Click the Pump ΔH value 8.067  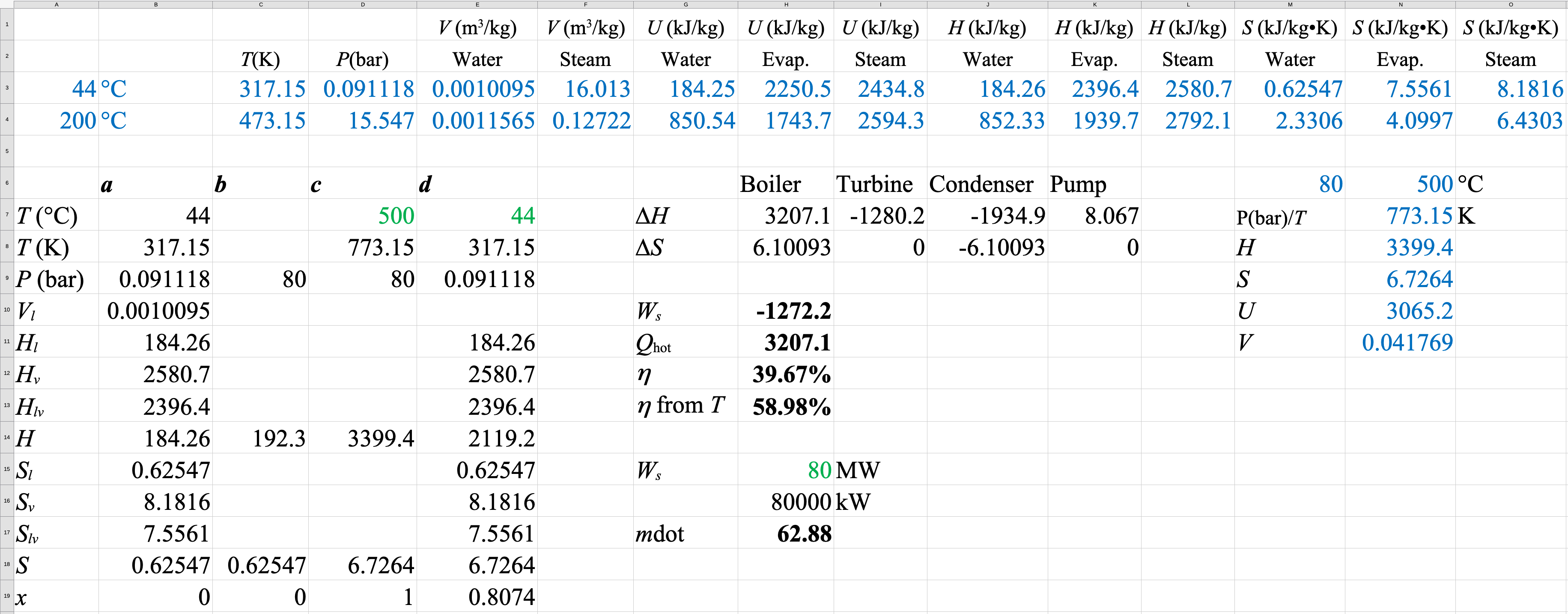[x=1111, y=216]
